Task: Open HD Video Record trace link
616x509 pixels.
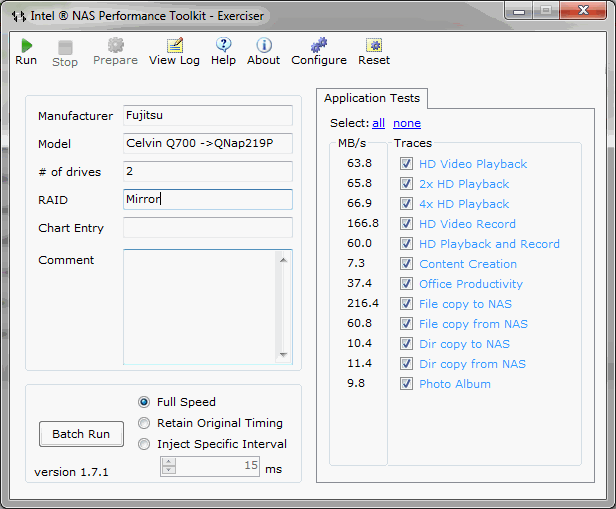Action: point(468,224)
